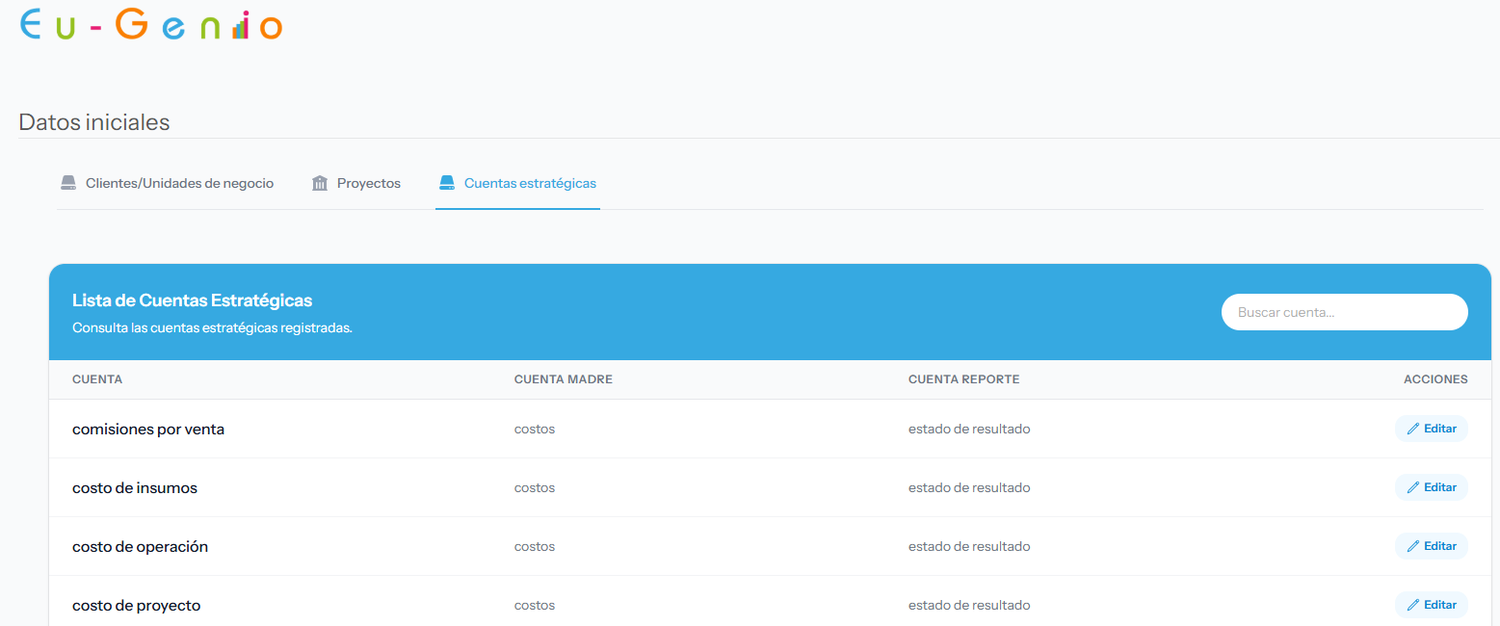The width and height of the screenshot is (1500, 626).
Task: Click costos in the costo de proyecto row
Action: click(534, 606)
